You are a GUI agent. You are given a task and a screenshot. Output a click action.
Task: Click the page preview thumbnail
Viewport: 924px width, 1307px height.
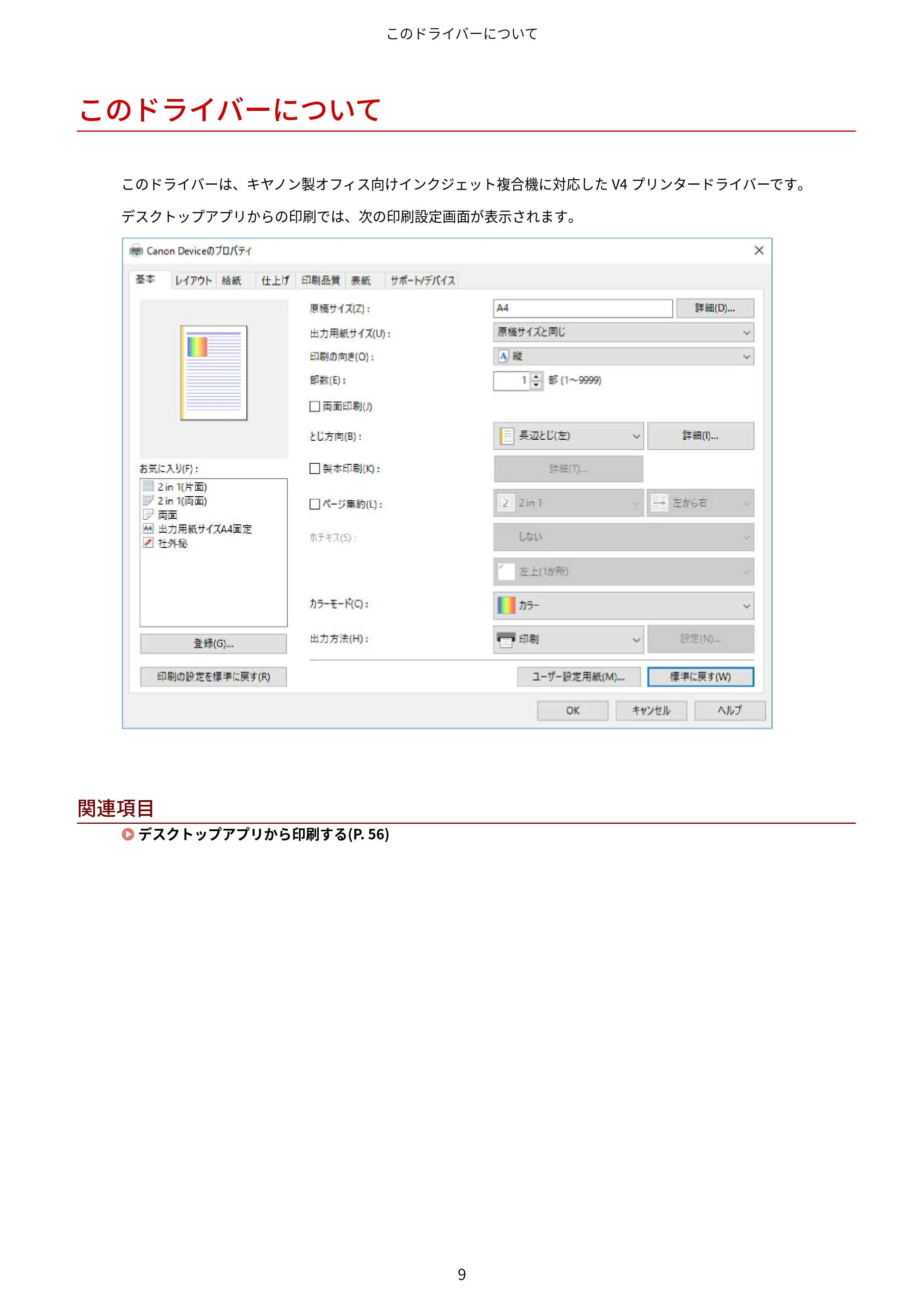[x=214, y=373]
